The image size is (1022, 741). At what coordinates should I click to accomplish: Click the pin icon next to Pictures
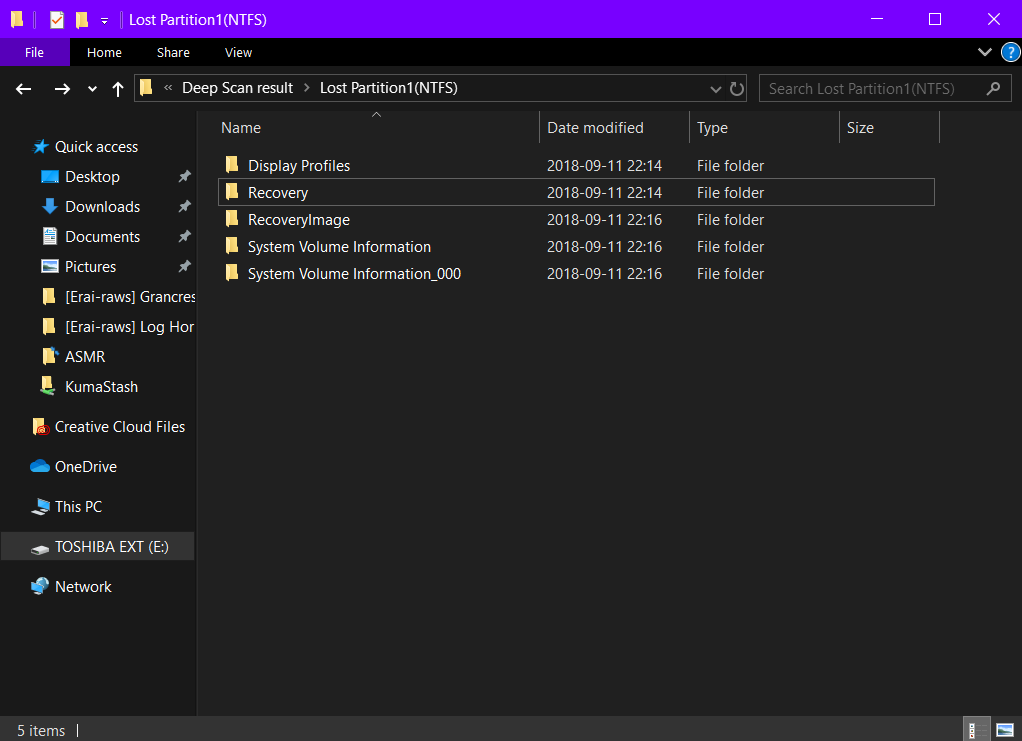click(184, 266)
